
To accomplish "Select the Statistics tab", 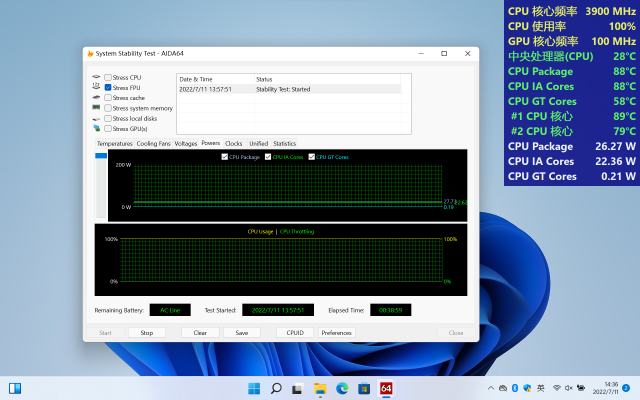I will (284, 143).
